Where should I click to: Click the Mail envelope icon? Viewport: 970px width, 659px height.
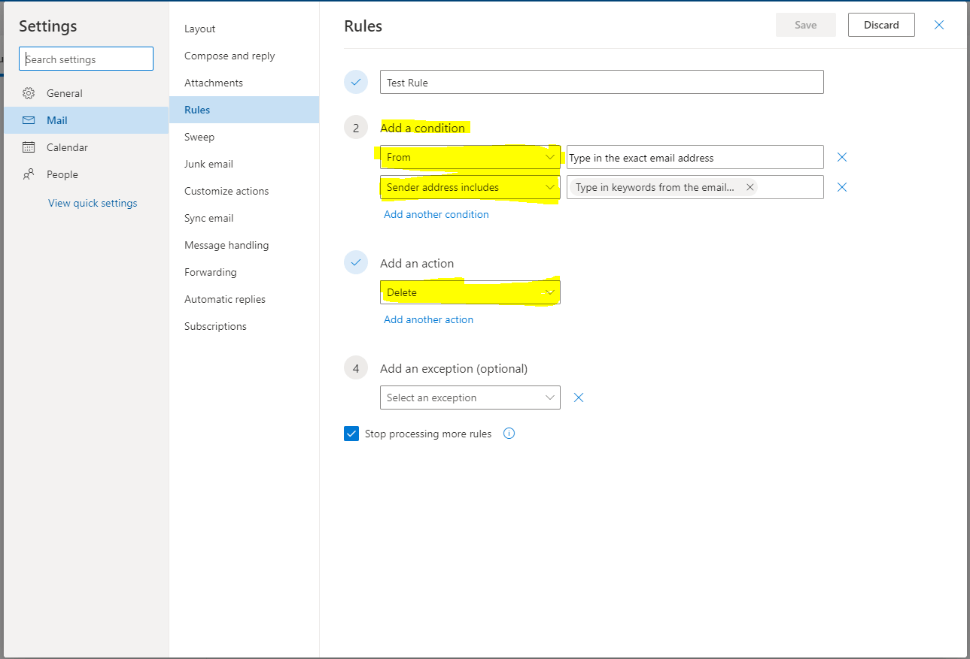point(28,120)
